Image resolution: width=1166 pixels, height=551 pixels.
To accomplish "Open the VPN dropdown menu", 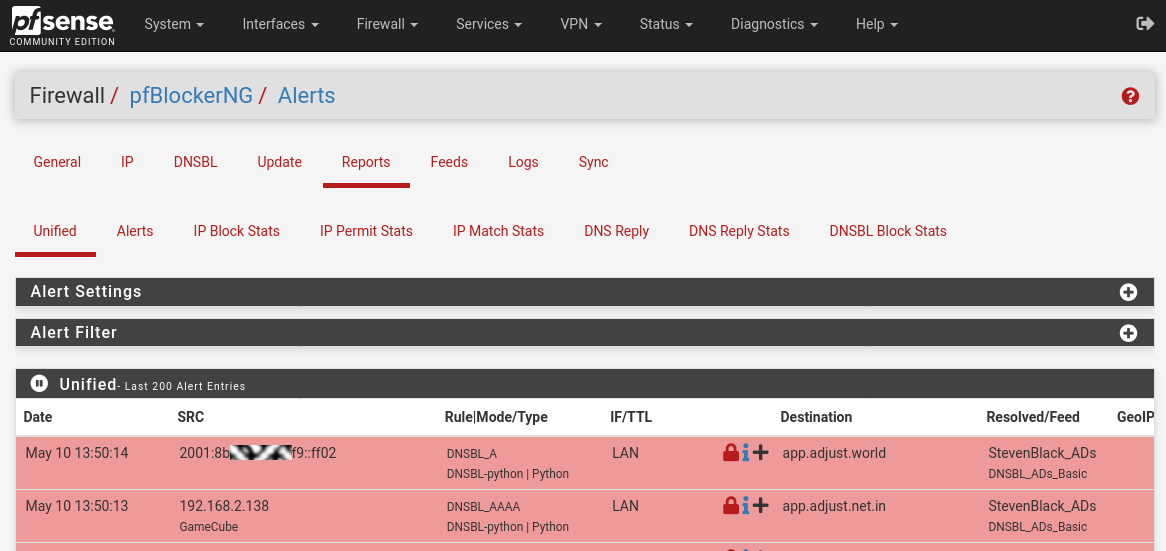I will 580,24.
